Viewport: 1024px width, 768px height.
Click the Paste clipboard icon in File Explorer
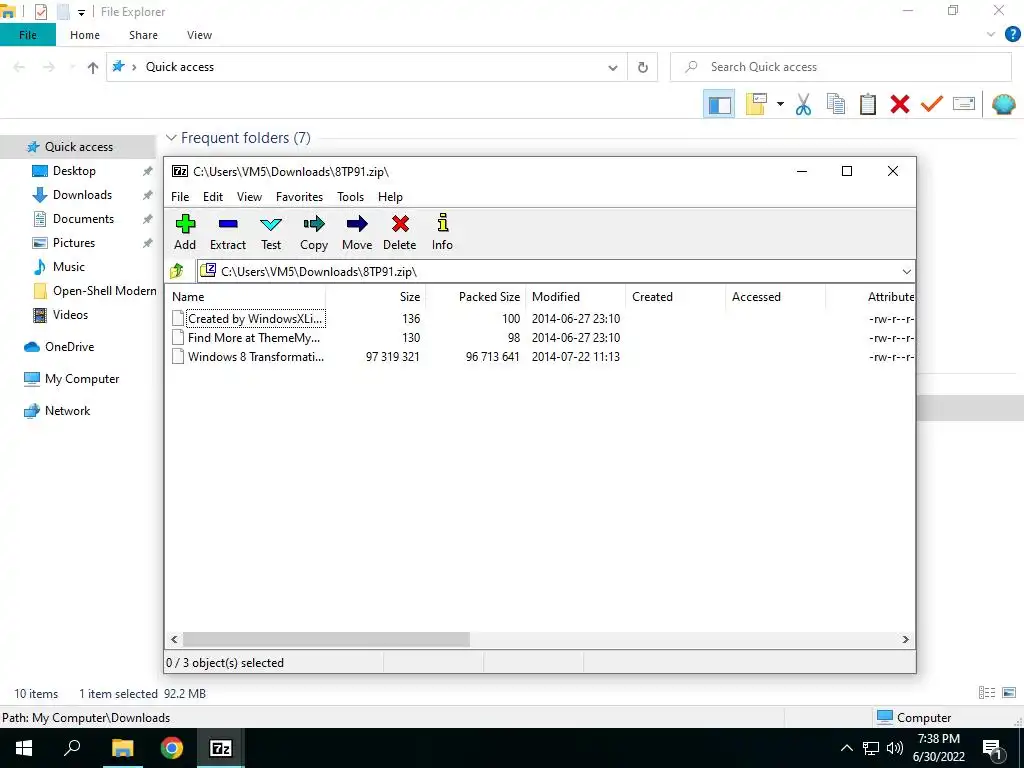(867, 104)
